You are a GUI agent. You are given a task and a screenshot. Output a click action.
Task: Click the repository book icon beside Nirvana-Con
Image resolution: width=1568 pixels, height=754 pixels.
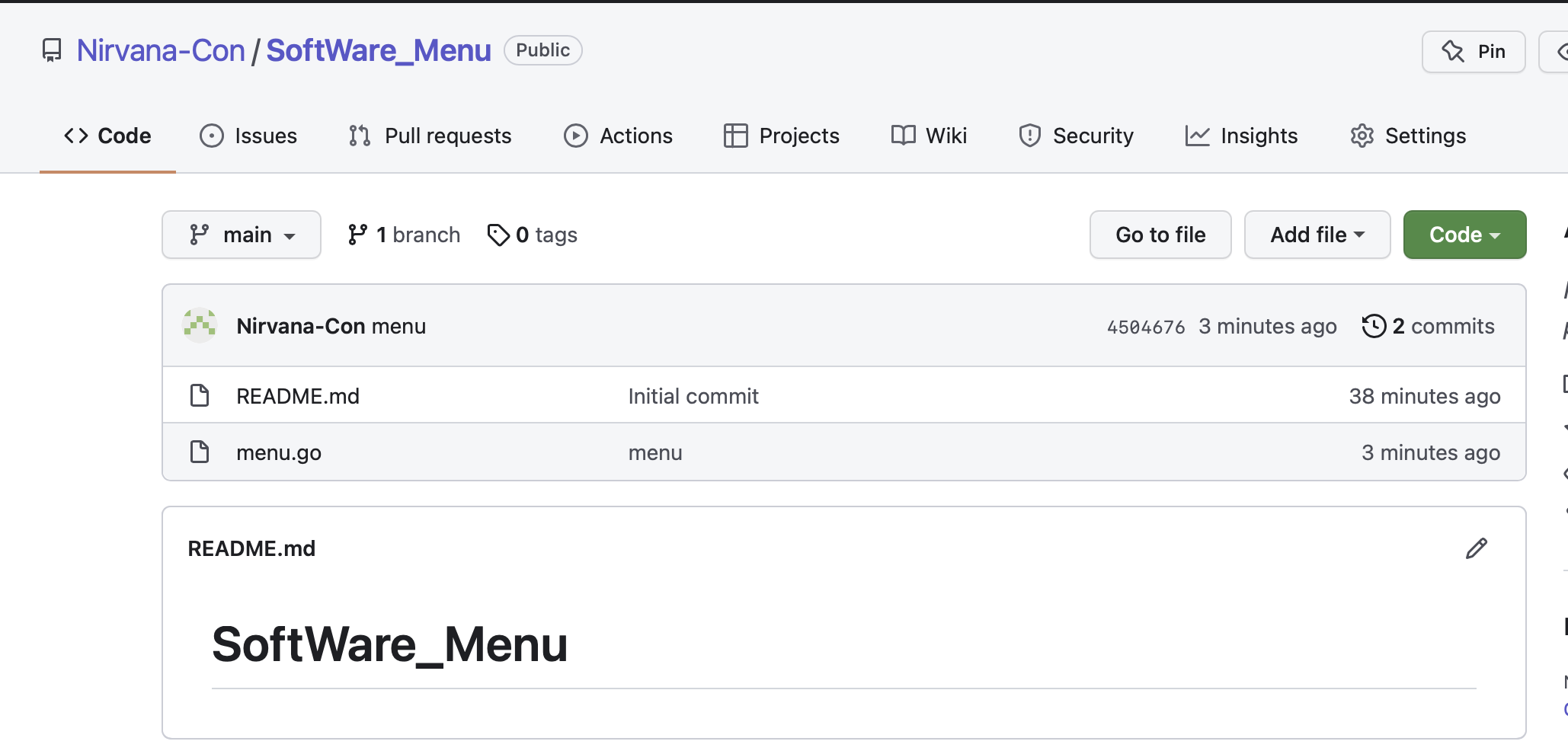click(x=52, y=51)
